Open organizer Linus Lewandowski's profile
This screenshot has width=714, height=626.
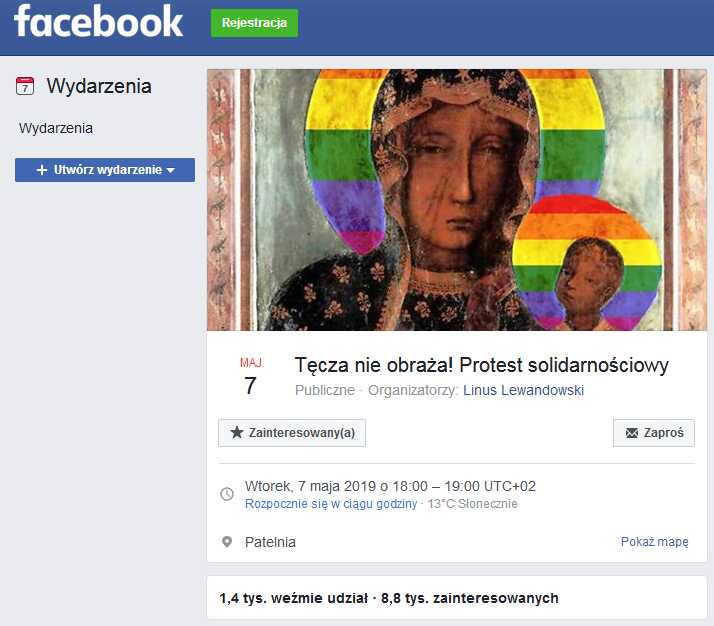523,390
